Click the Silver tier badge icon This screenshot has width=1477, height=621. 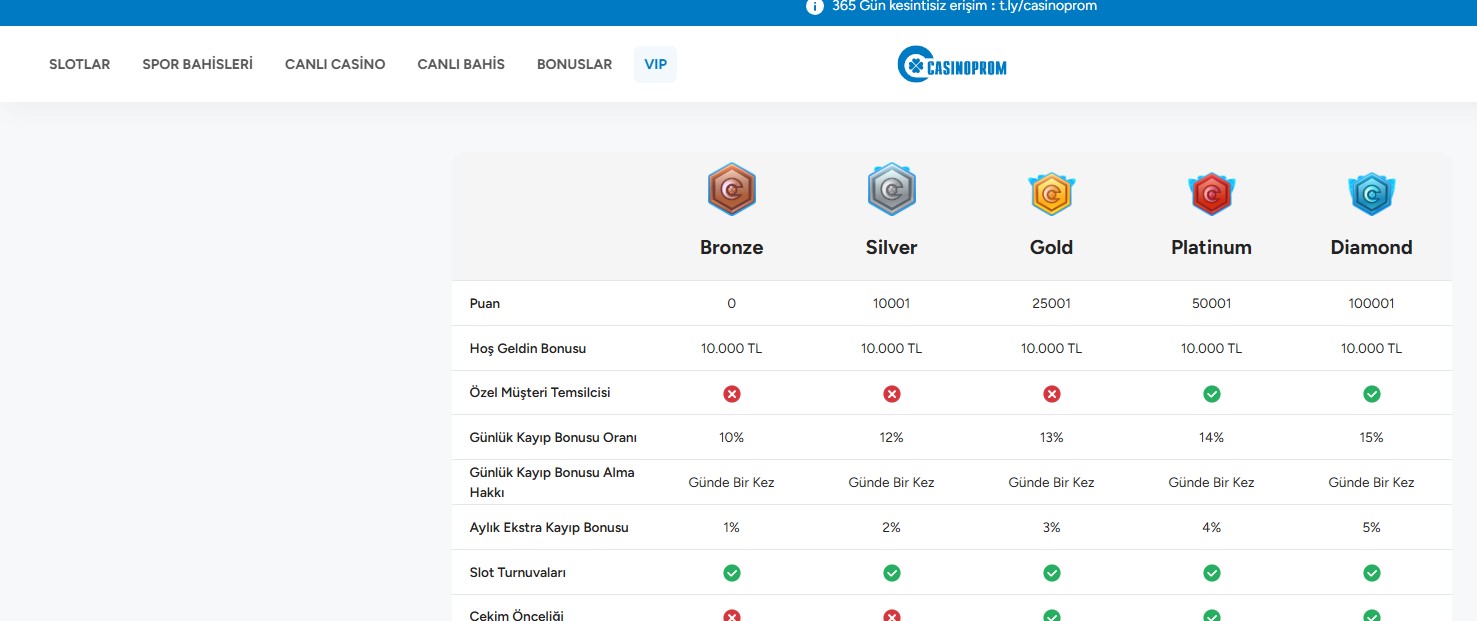[x=891, y=190]
